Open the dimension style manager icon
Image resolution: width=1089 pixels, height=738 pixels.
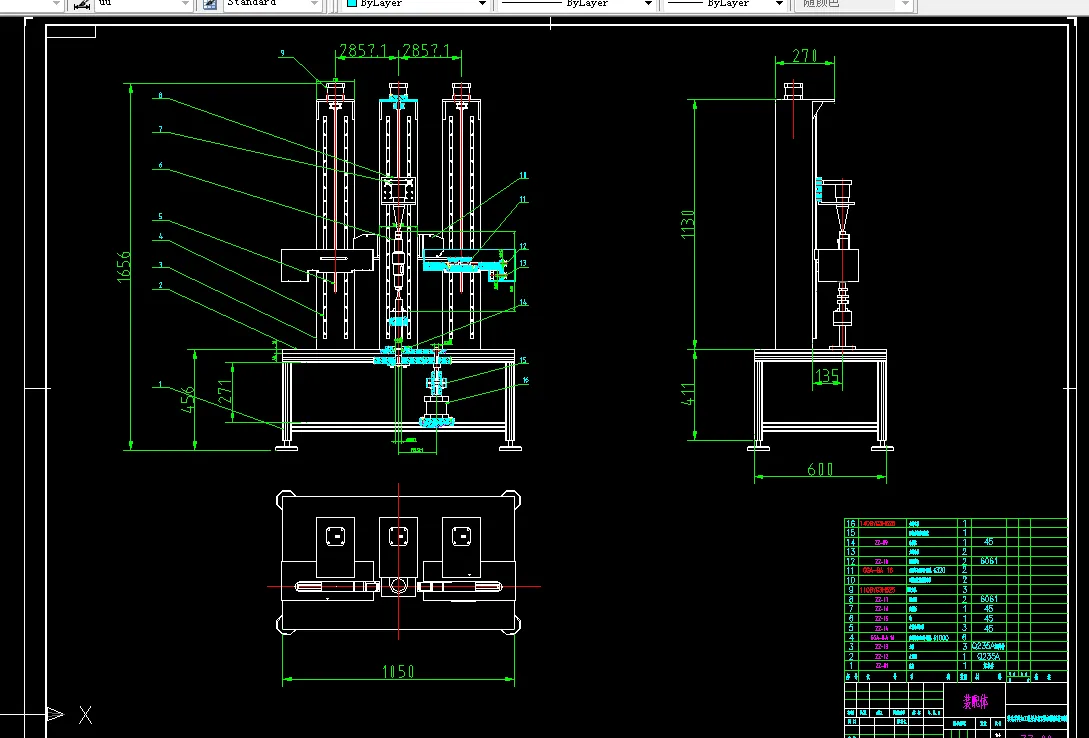[82, 3]
